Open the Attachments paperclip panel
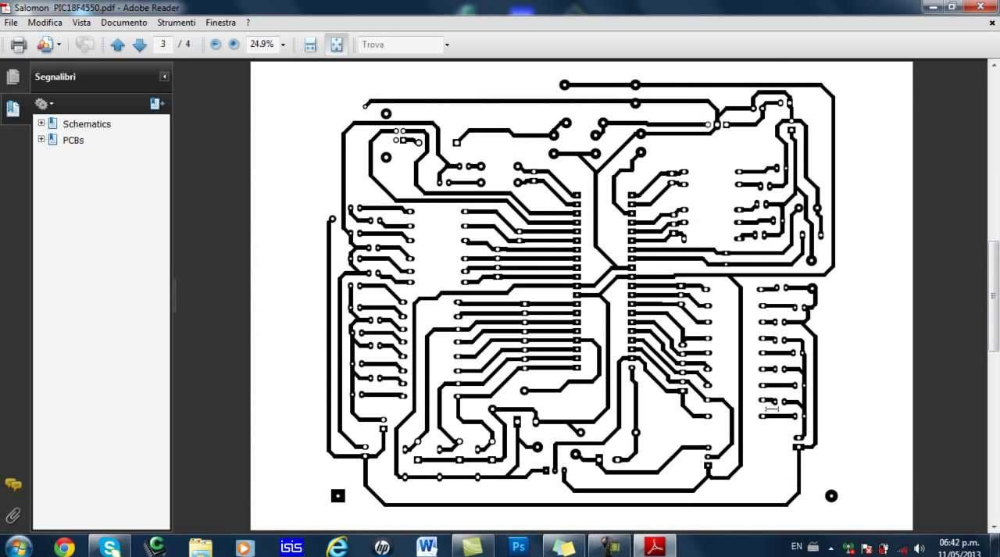This screenshot has height=557, width=1000. (13, 516)
